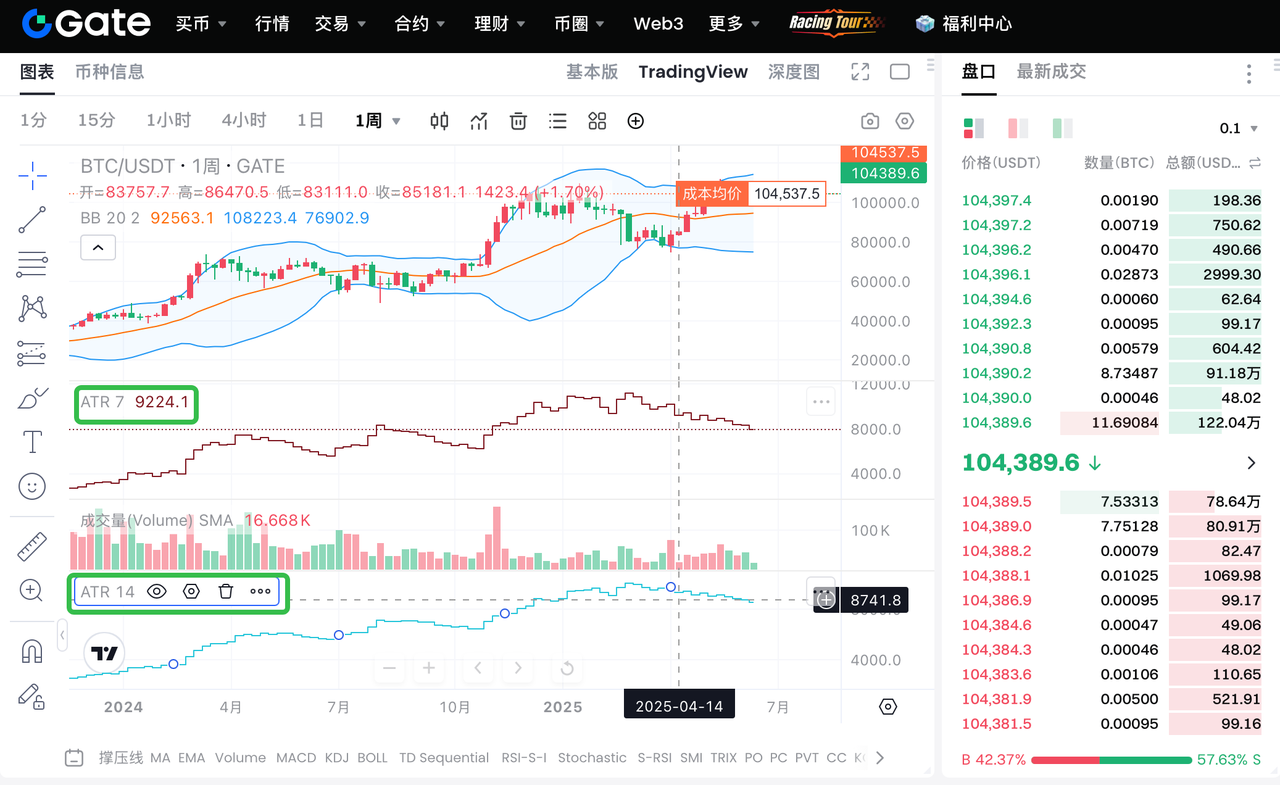The image size is (1280, 785).
Task: Activate the ruler measure tool
Action: click(32, 546)
